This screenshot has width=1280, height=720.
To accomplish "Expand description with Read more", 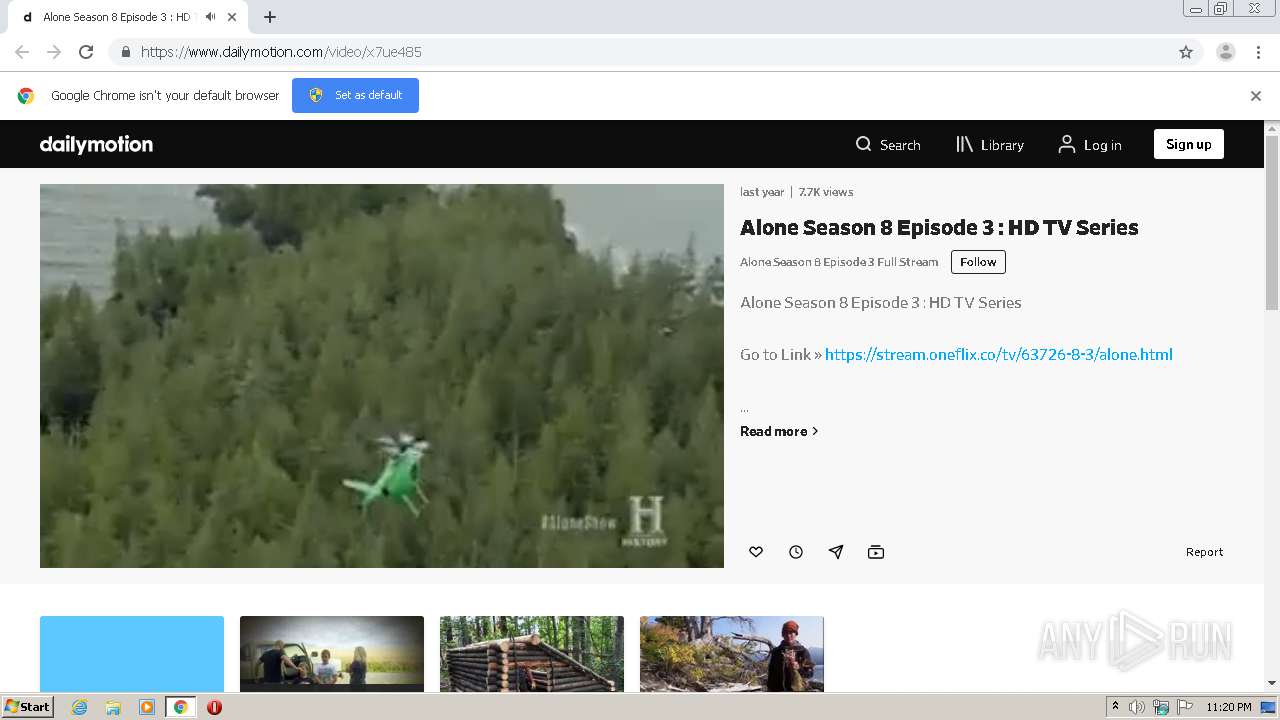I will coord(779,431).
